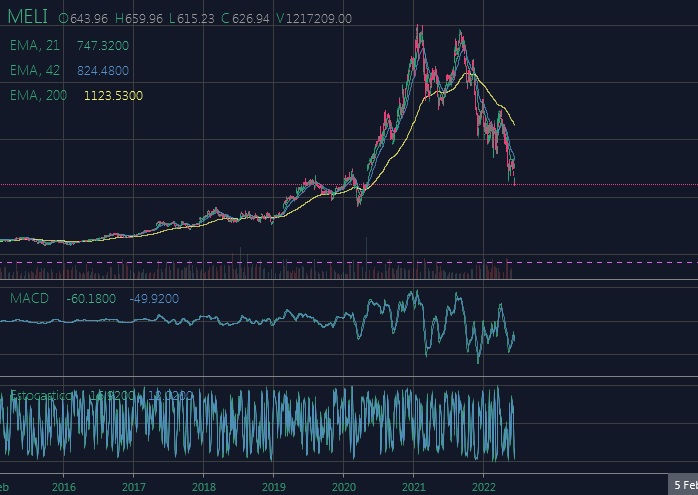The height and width of the screenshot is (495, 698).
Task: Click the EMA 21 value 747.3200
Action: pyautogui.click(x=102, y=45)
